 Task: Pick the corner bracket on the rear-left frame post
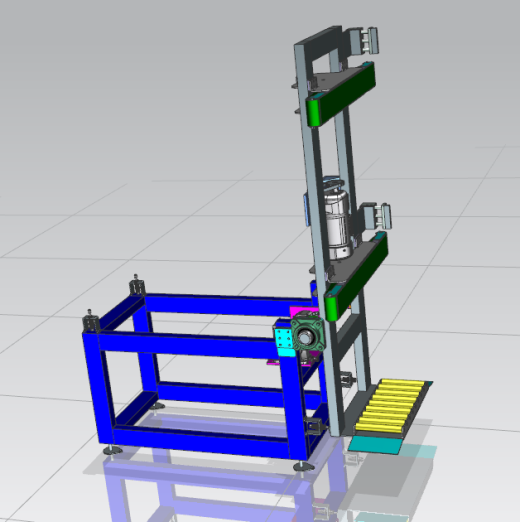(x=137, y=286)
